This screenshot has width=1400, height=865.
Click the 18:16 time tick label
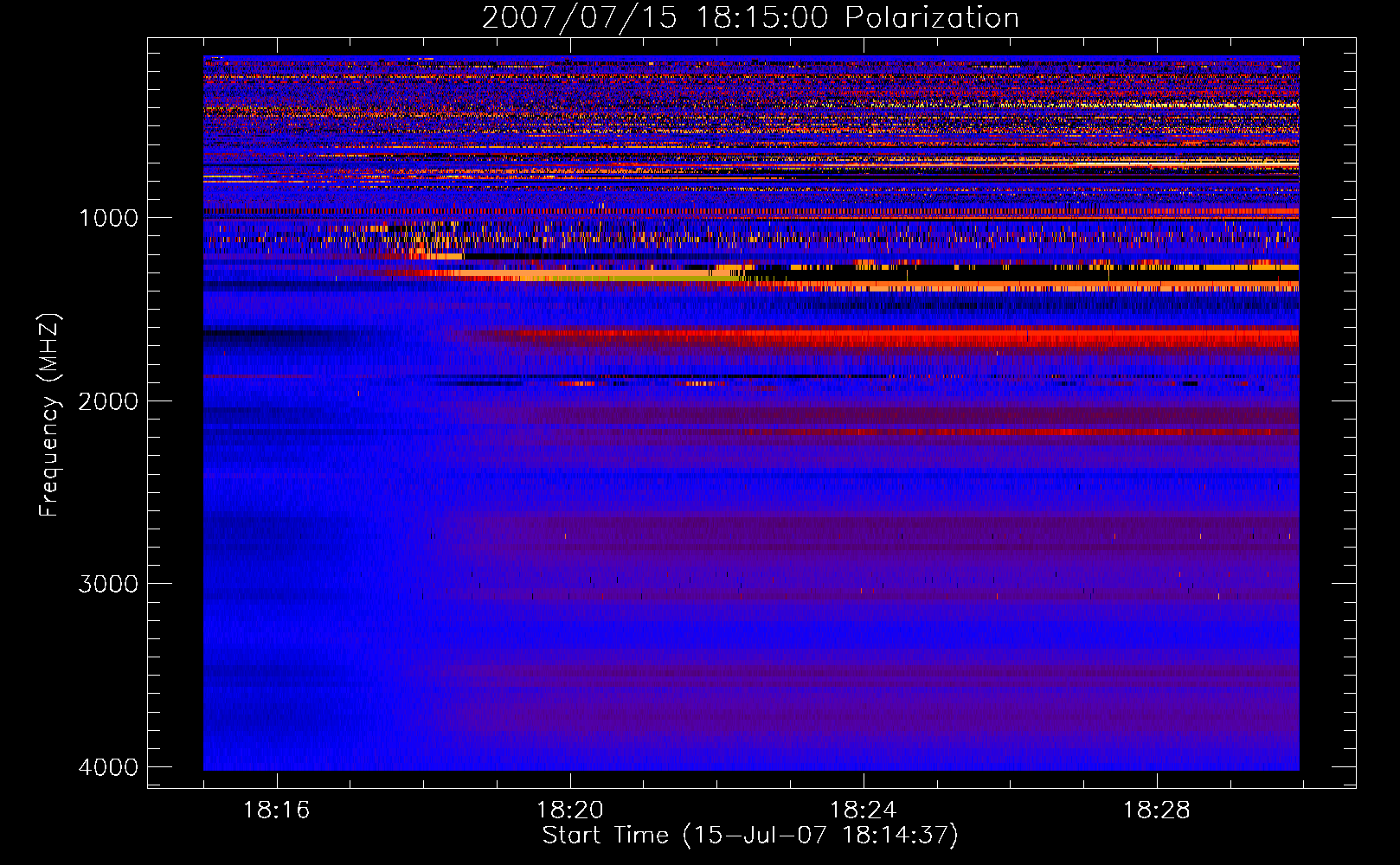coord(277,811)
